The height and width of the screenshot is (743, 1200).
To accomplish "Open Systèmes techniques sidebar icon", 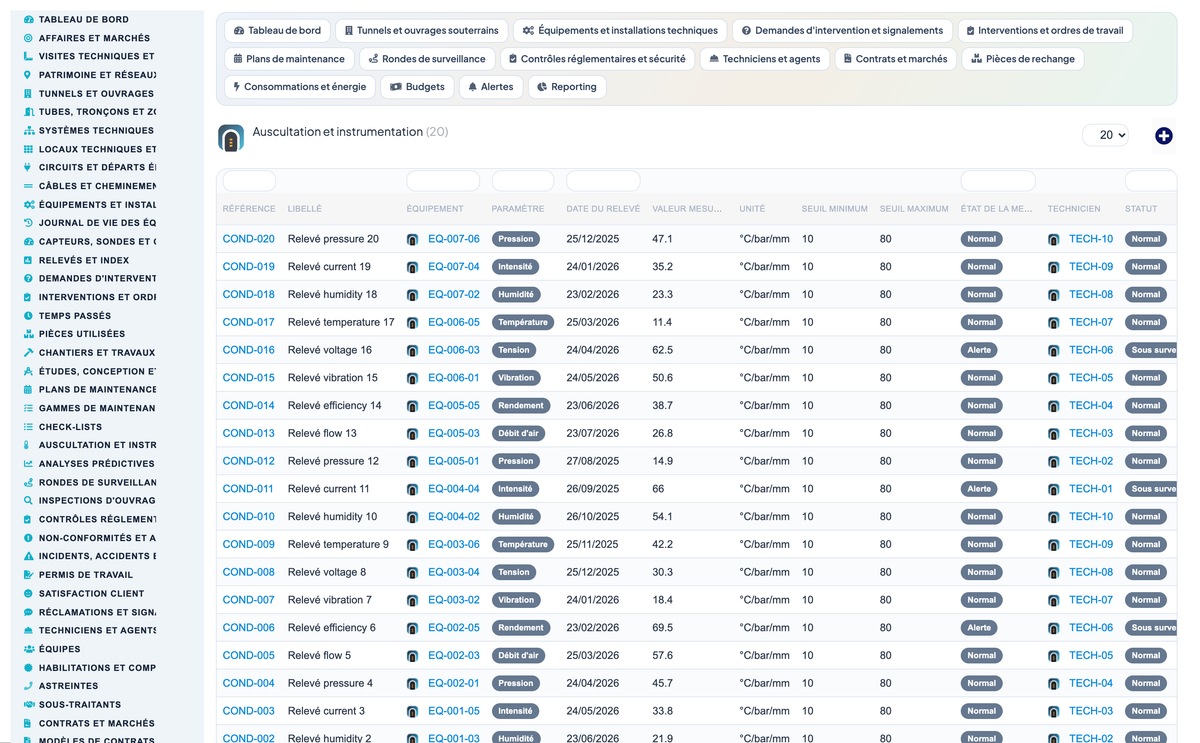I will point(28,130).
